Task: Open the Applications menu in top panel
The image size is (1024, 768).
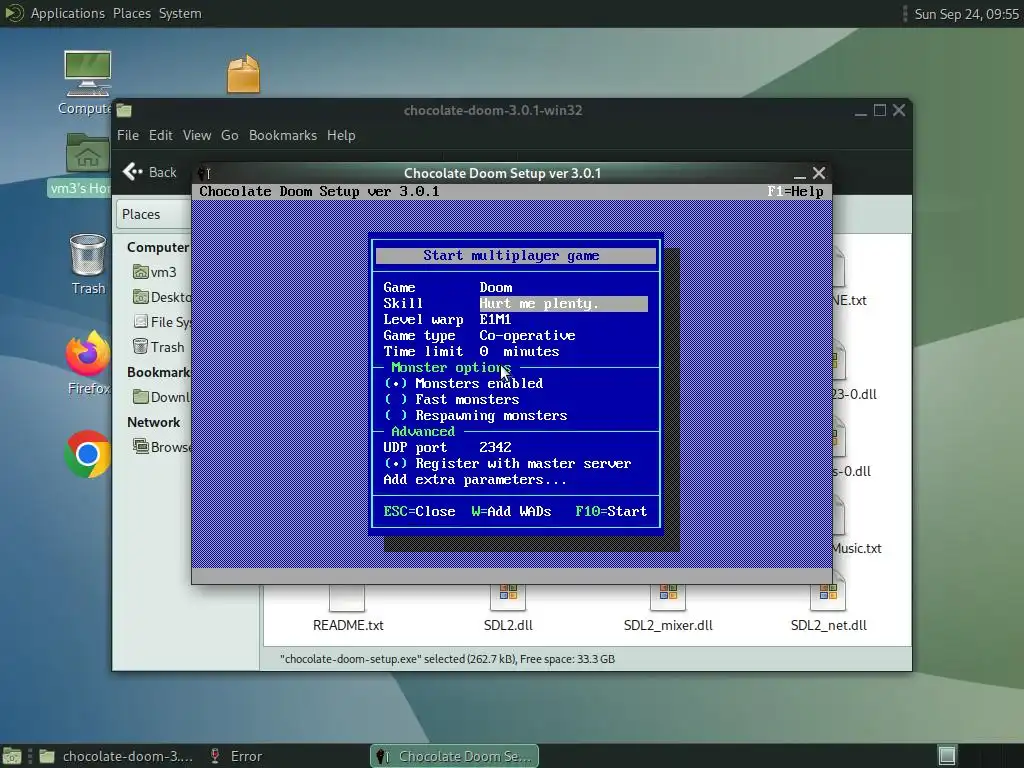Action: 68,13
